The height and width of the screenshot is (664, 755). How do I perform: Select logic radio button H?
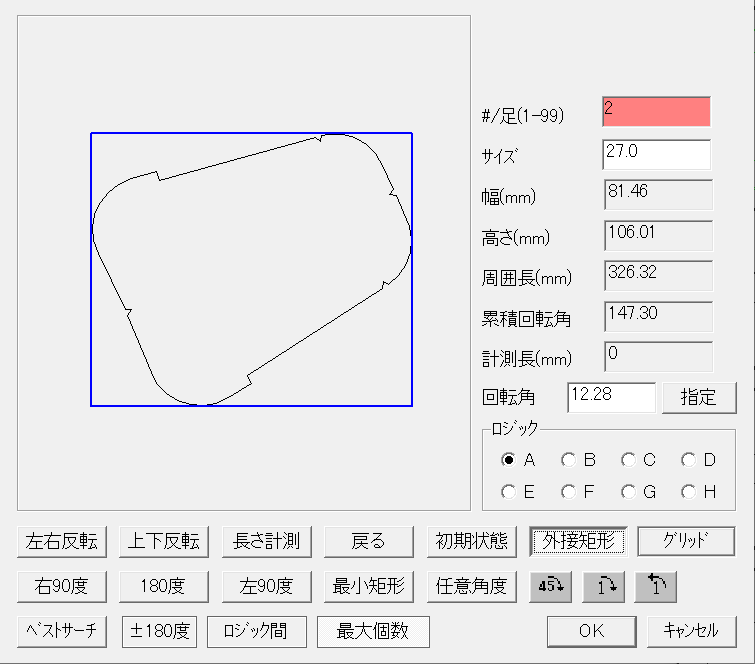[x=689, y=492]
